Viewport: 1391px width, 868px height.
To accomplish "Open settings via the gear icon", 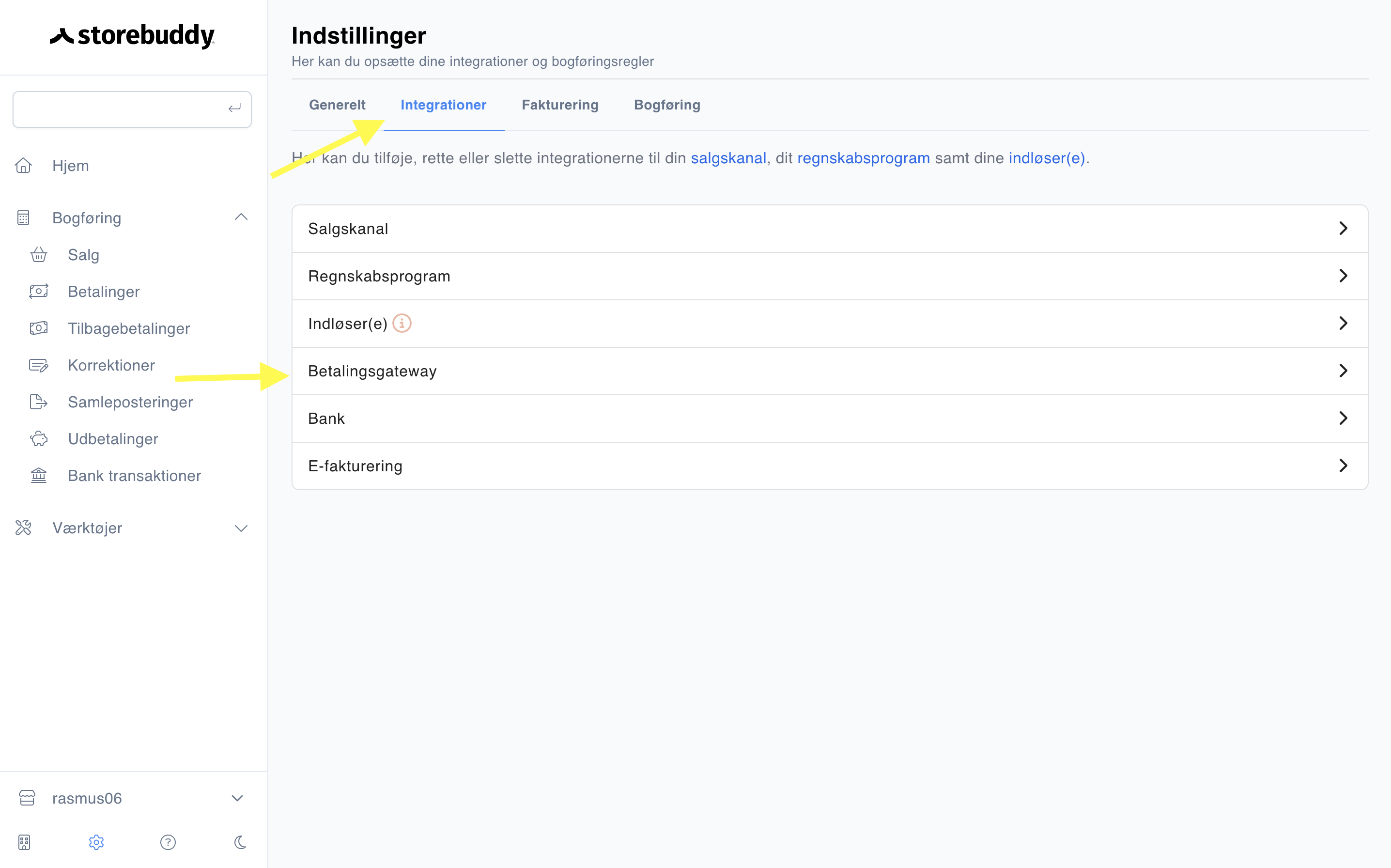I will point(96,842).
